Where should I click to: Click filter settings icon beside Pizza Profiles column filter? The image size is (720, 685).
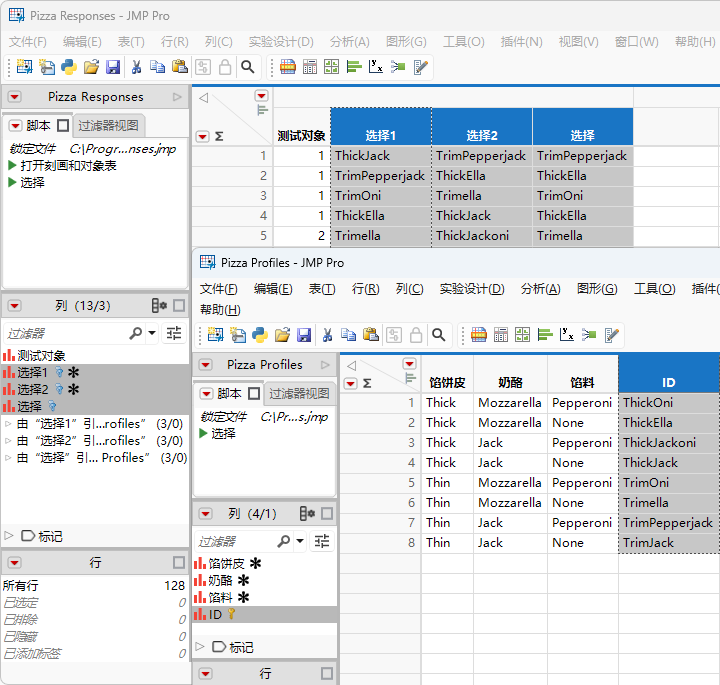322,541
